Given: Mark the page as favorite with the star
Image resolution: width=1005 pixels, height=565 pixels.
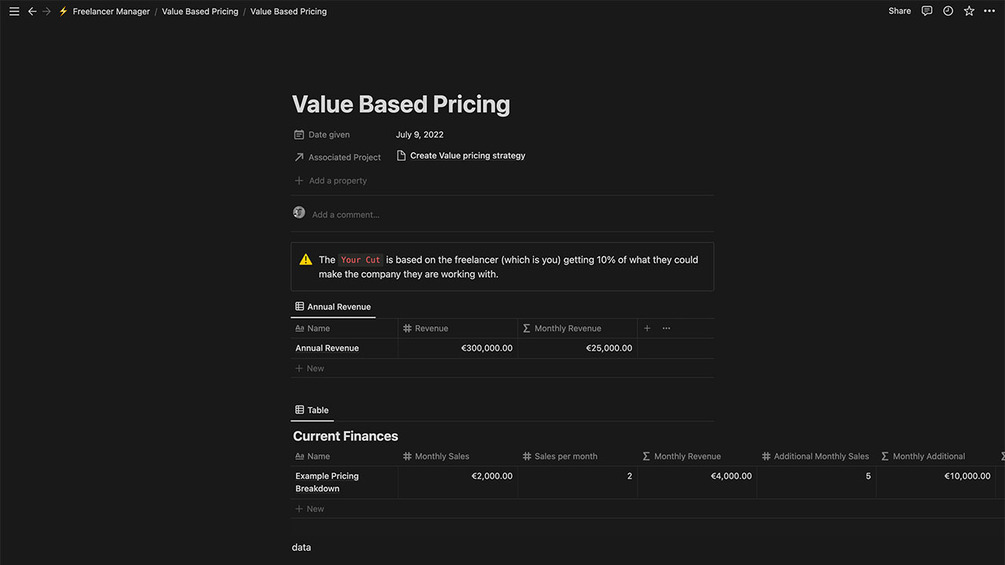Looking at the screenshot, I should pyautogui.click(x=968, y=11).
